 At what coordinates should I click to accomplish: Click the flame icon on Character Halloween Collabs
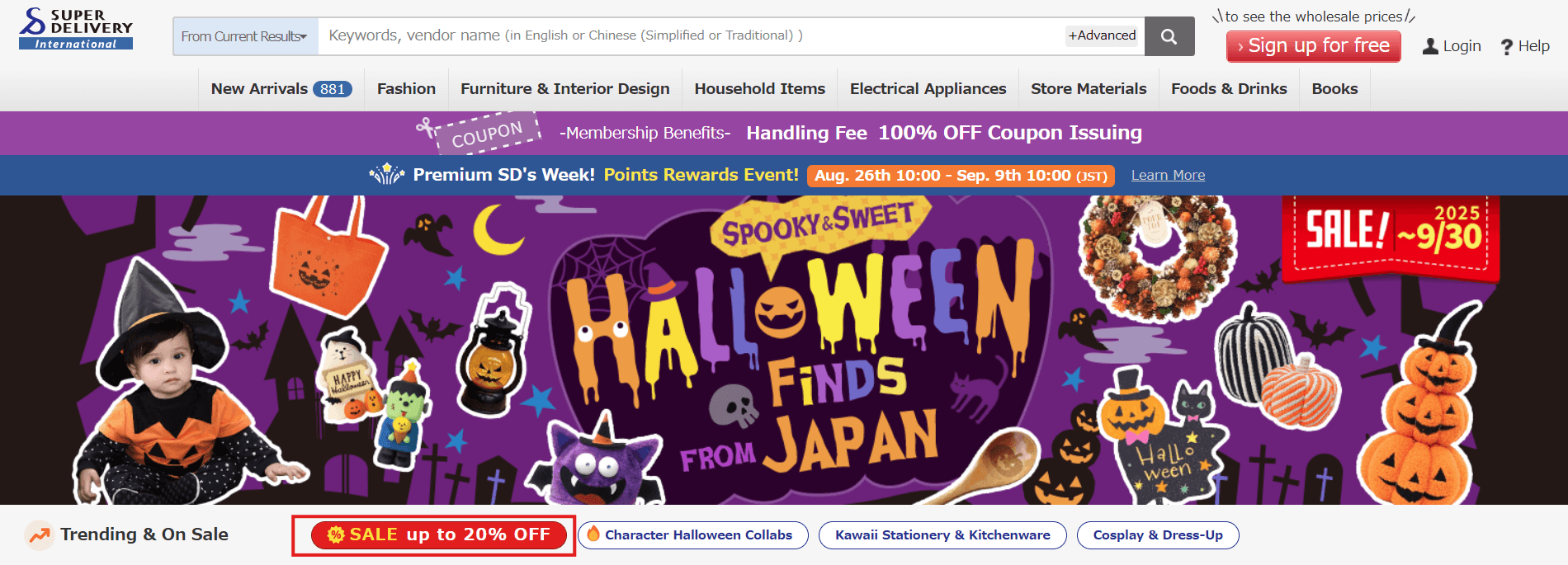[593, 534]
